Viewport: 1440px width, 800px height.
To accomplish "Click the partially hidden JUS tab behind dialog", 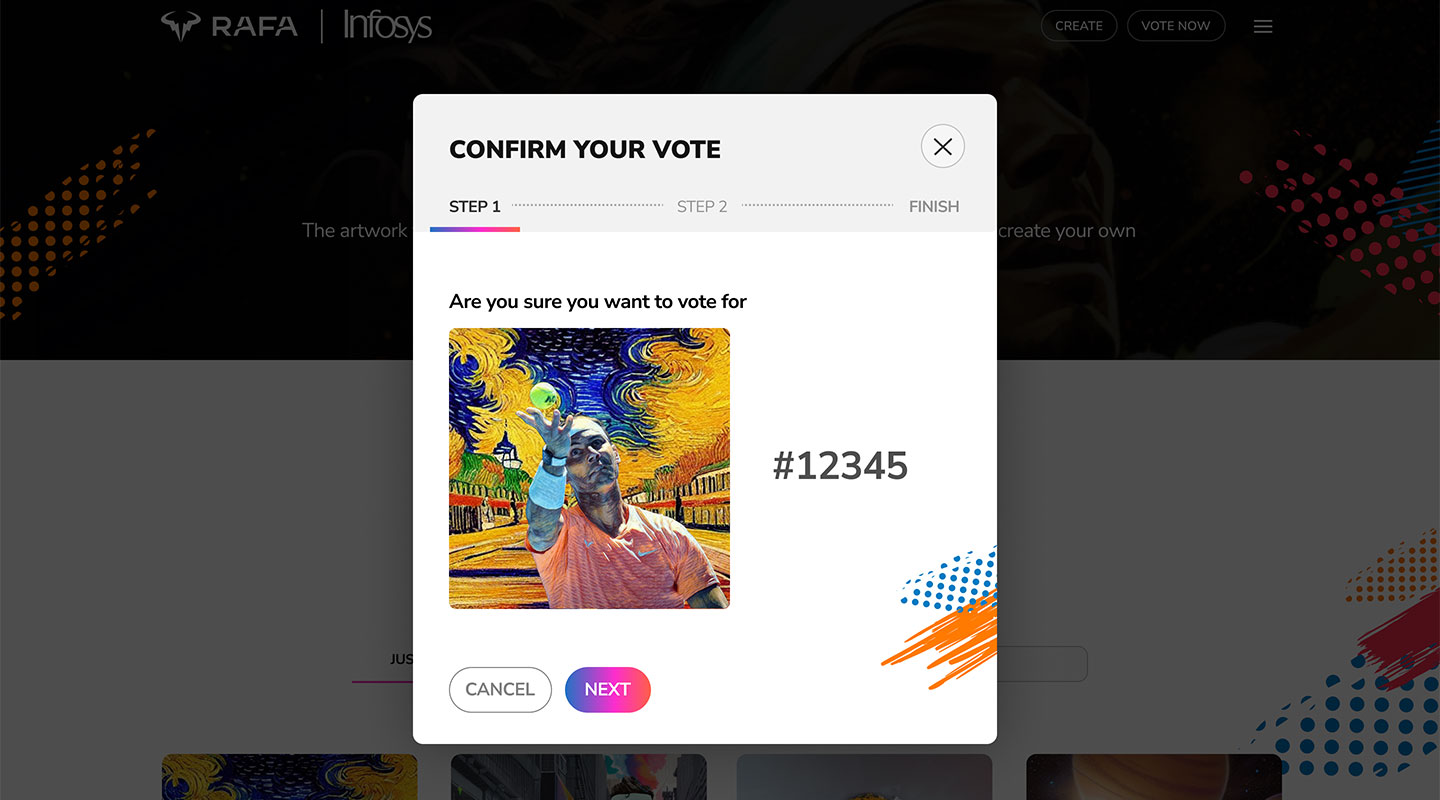I will click(401, 660).
